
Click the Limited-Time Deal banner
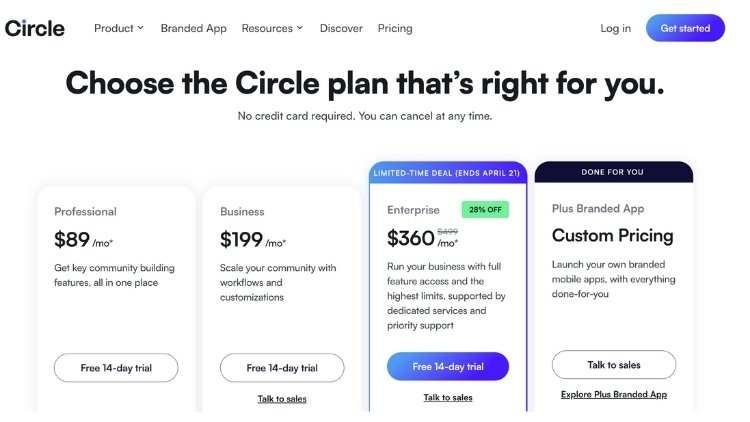click(x=448, y=173)
